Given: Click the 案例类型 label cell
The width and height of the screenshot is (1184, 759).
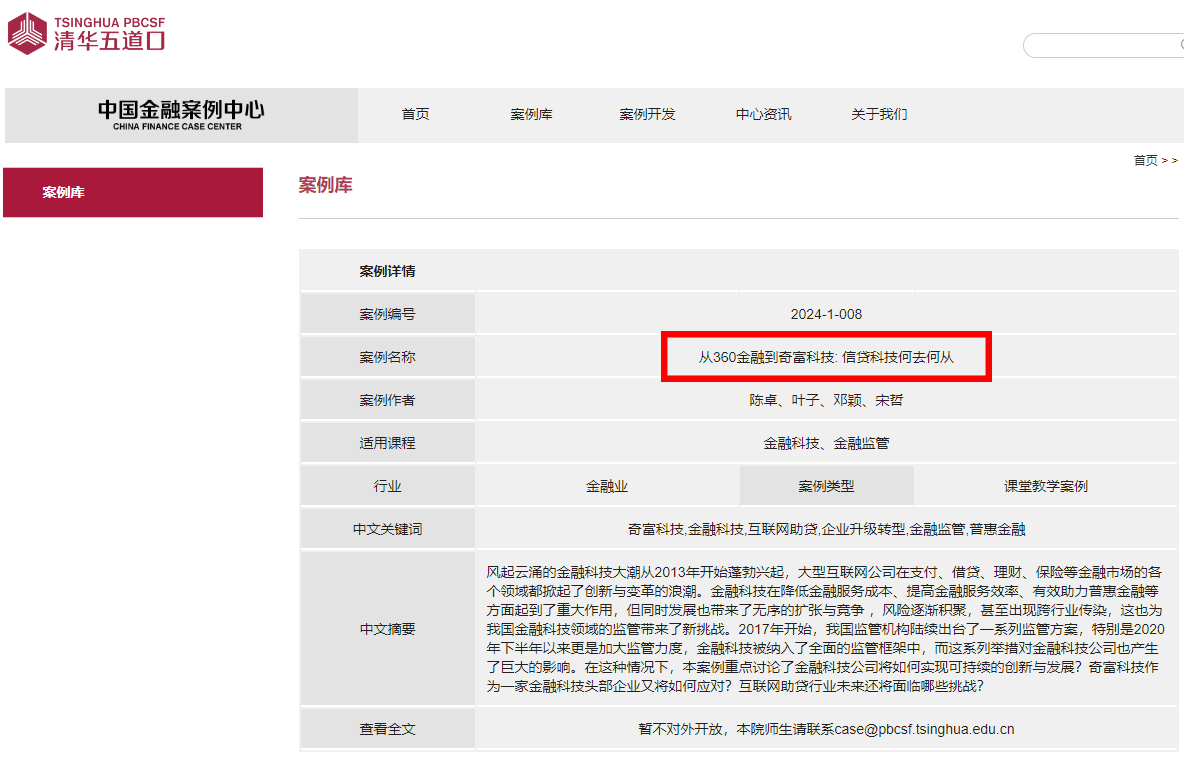Looking at the screenshot, I should tap(827, 486).
